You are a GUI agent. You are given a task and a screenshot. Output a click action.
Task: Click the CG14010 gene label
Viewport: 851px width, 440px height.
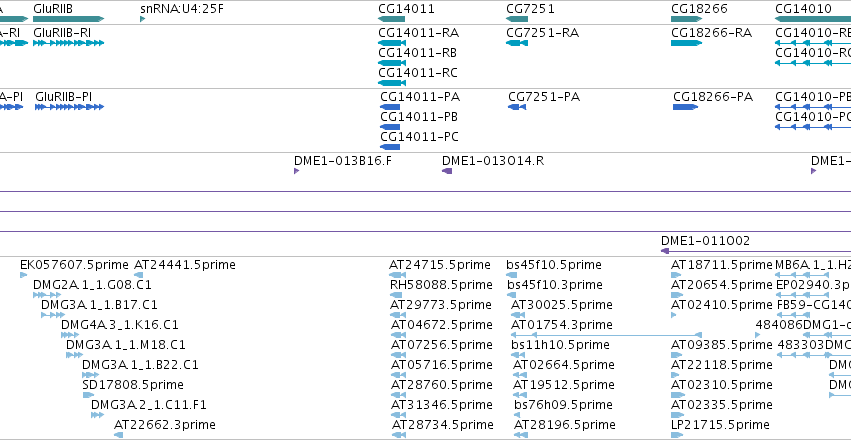tap(803, 9)
